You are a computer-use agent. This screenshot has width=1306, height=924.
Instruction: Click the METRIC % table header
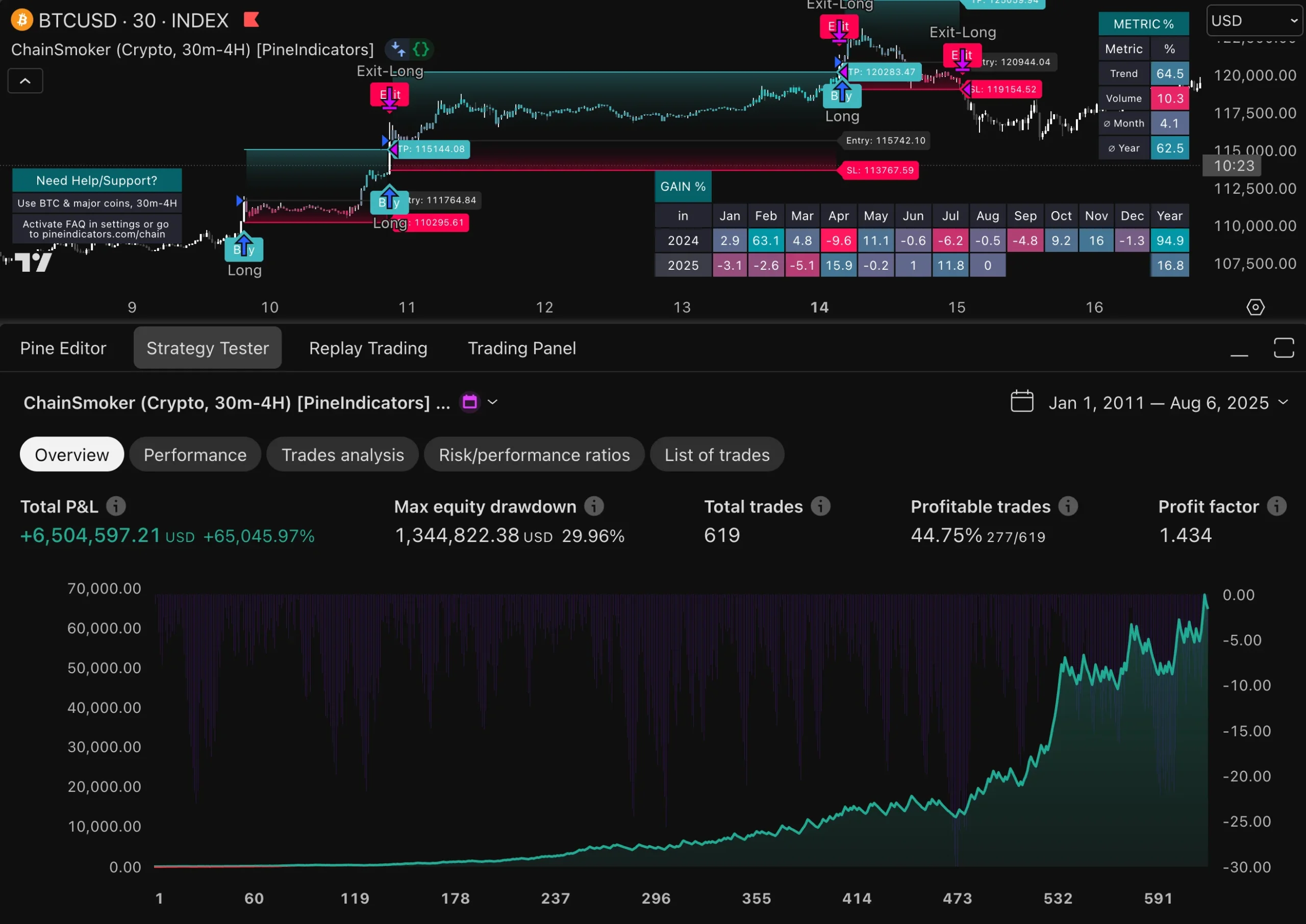(1143, 24)
